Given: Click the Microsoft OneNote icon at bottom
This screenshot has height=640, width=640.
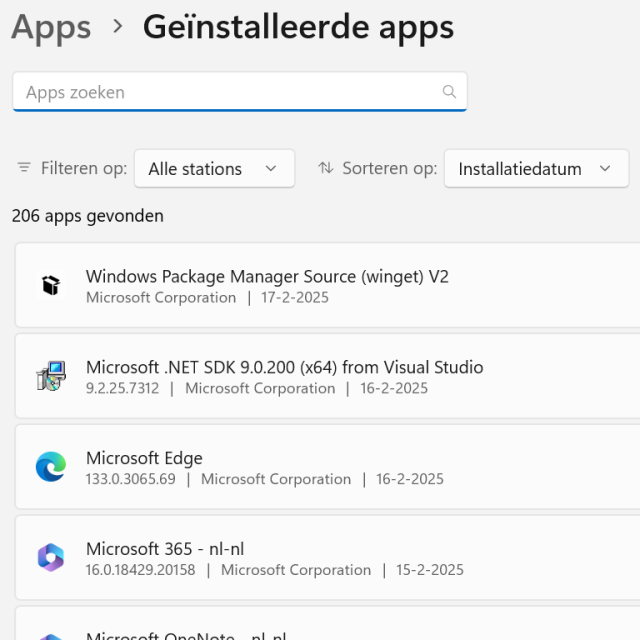Looking at the screenshot, I should click(51, 637).
